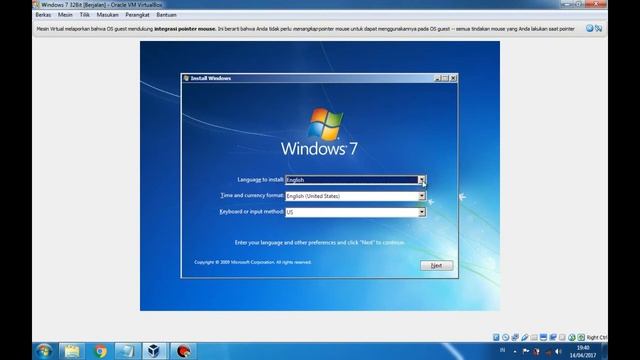Click the Time and currency format label

click(x=252, y=196)
